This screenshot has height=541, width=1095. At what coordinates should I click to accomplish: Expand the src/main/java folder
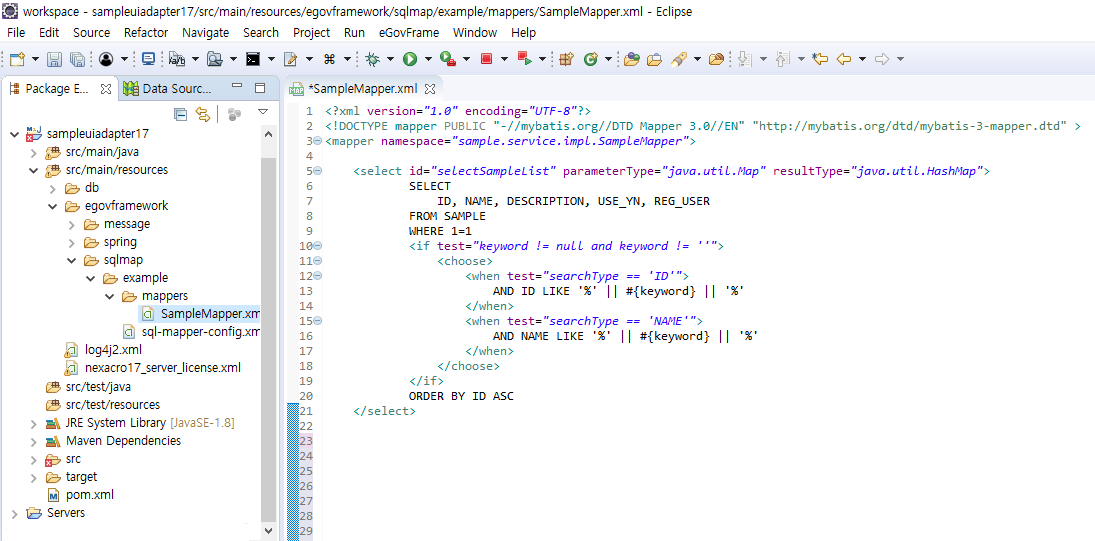[34, 152]
